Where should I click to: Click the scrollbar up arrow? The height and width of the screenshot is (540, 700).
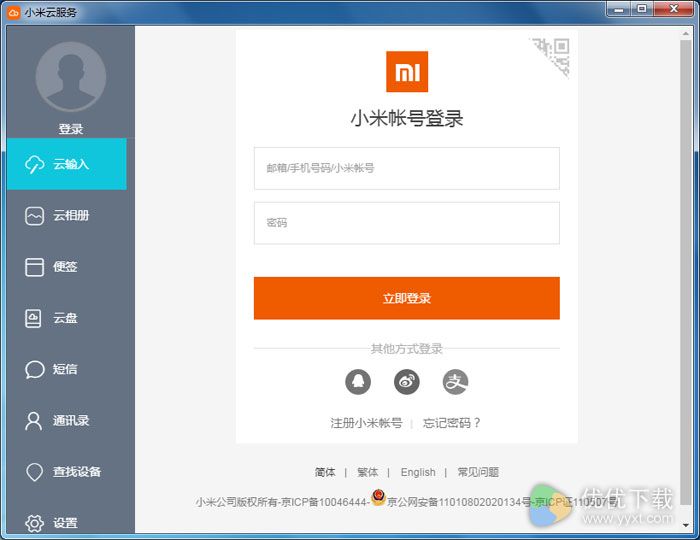click(686, 33)
